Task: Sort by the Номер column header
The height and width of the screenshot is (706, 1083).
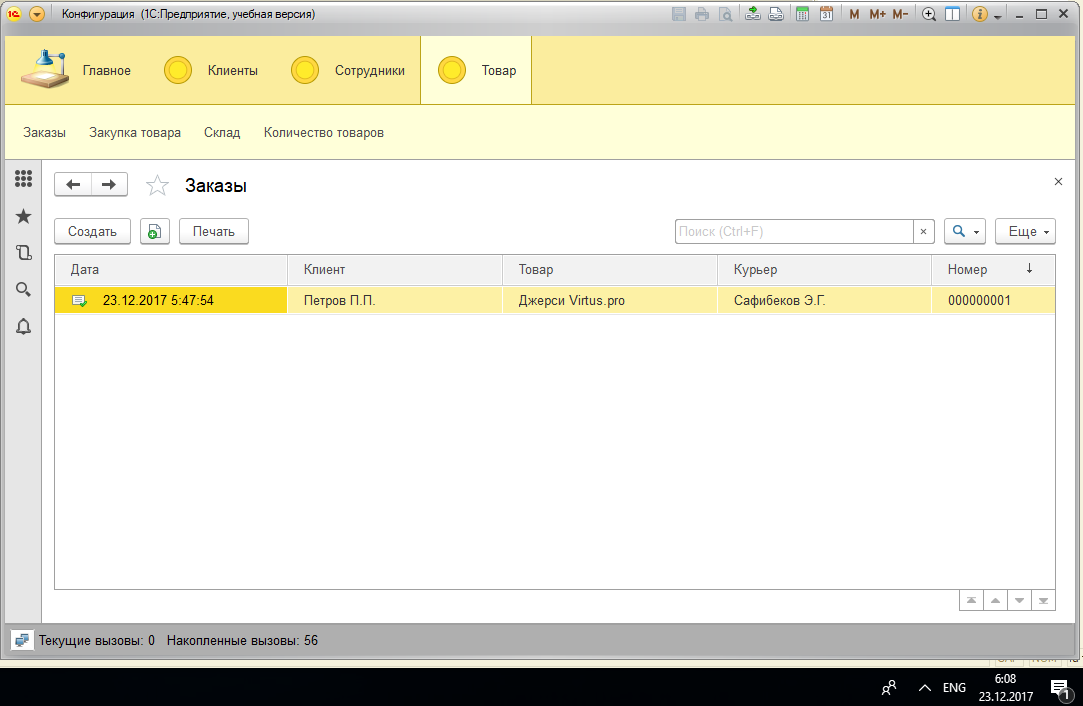Action: click(993, 269)
